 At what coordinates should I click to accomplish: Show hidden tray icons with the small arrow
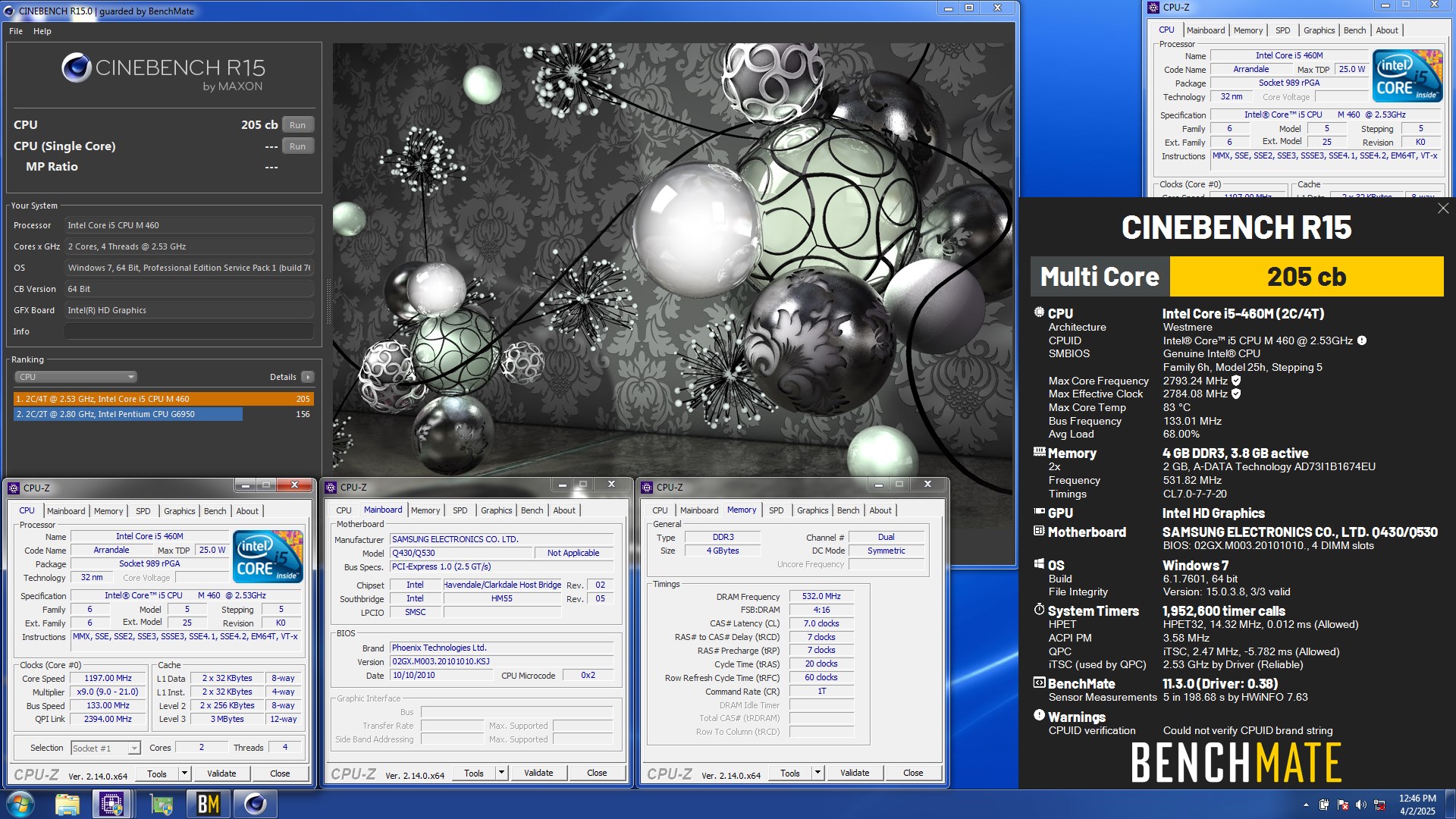tap(1306, 805)
